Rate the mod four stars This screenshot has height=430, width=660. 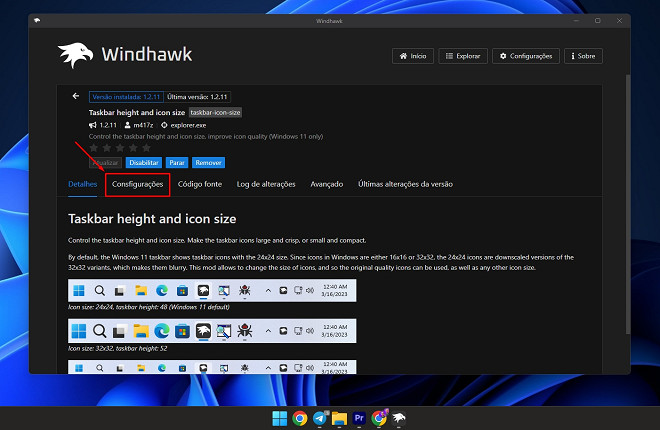(133, 148)
